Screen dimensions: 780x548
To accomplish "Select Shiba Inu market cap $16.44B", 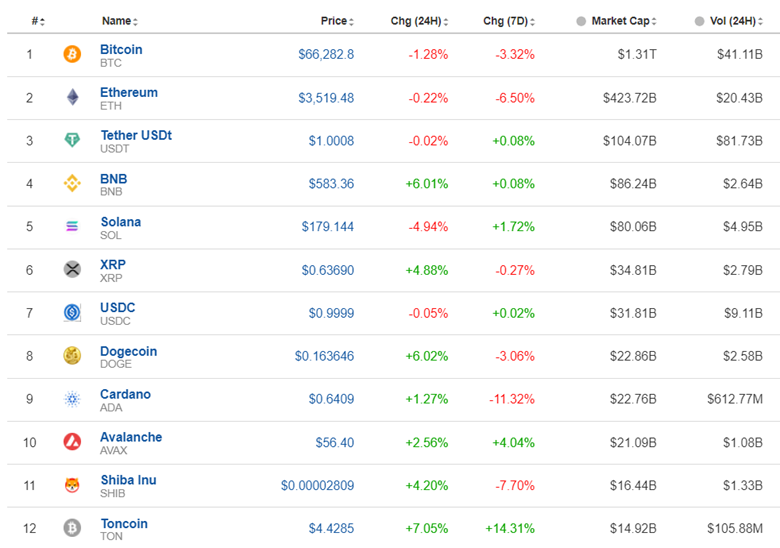I will tap(633, 485).
